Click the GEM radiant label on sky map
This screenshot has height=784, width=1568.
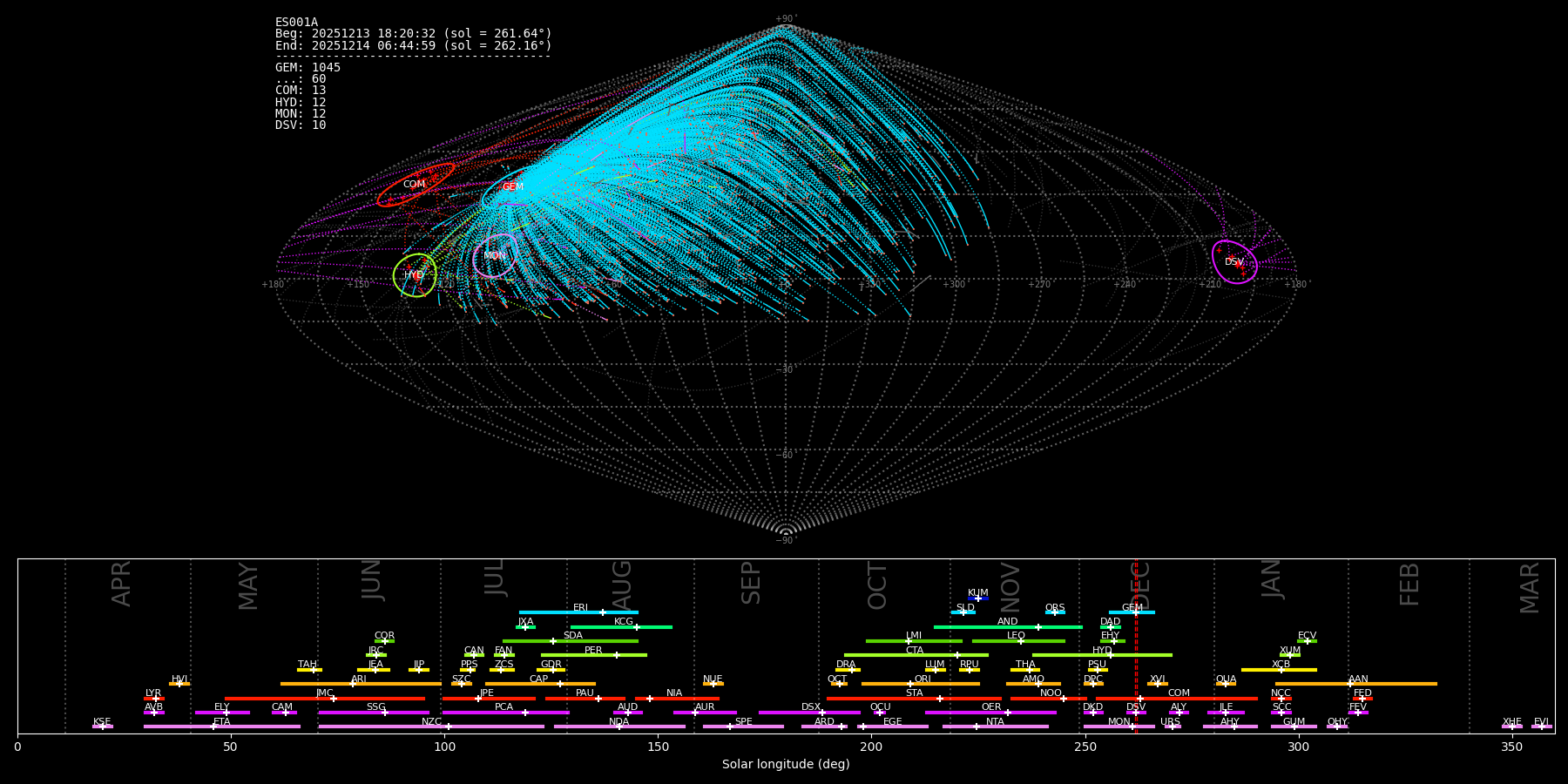tap(513, 187)
